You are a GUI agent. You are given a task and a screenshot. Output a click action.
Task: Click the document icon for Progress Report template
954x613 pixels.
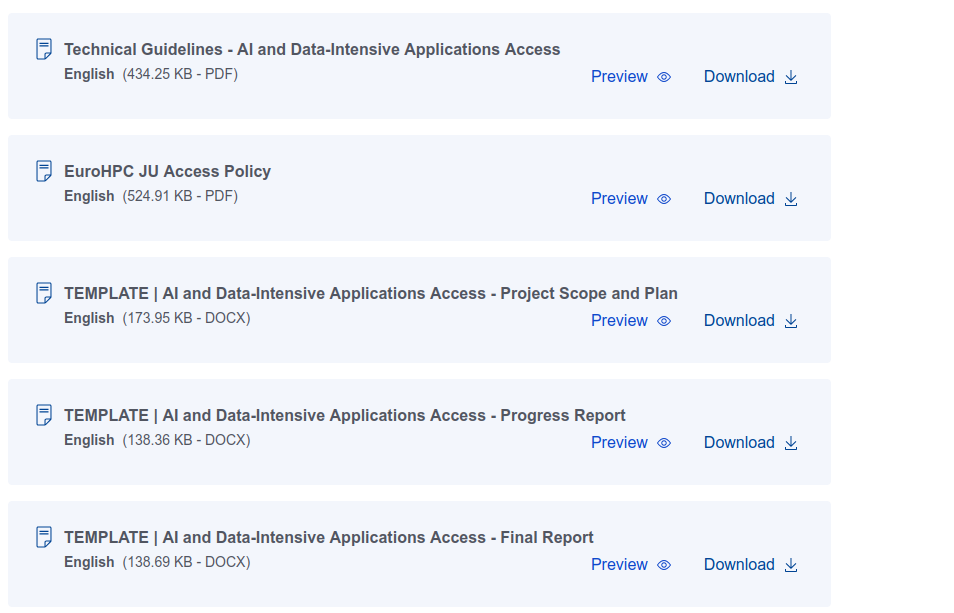[x=44, y=415]
